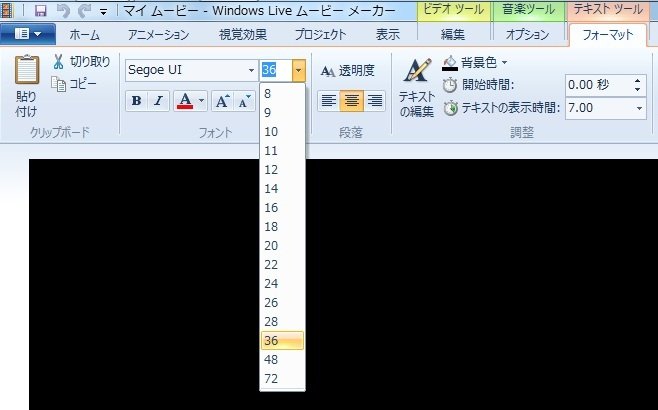Click the Redo arrow in quick access
The height and width of the screenshot is (410, 658).
click(84, 11)
